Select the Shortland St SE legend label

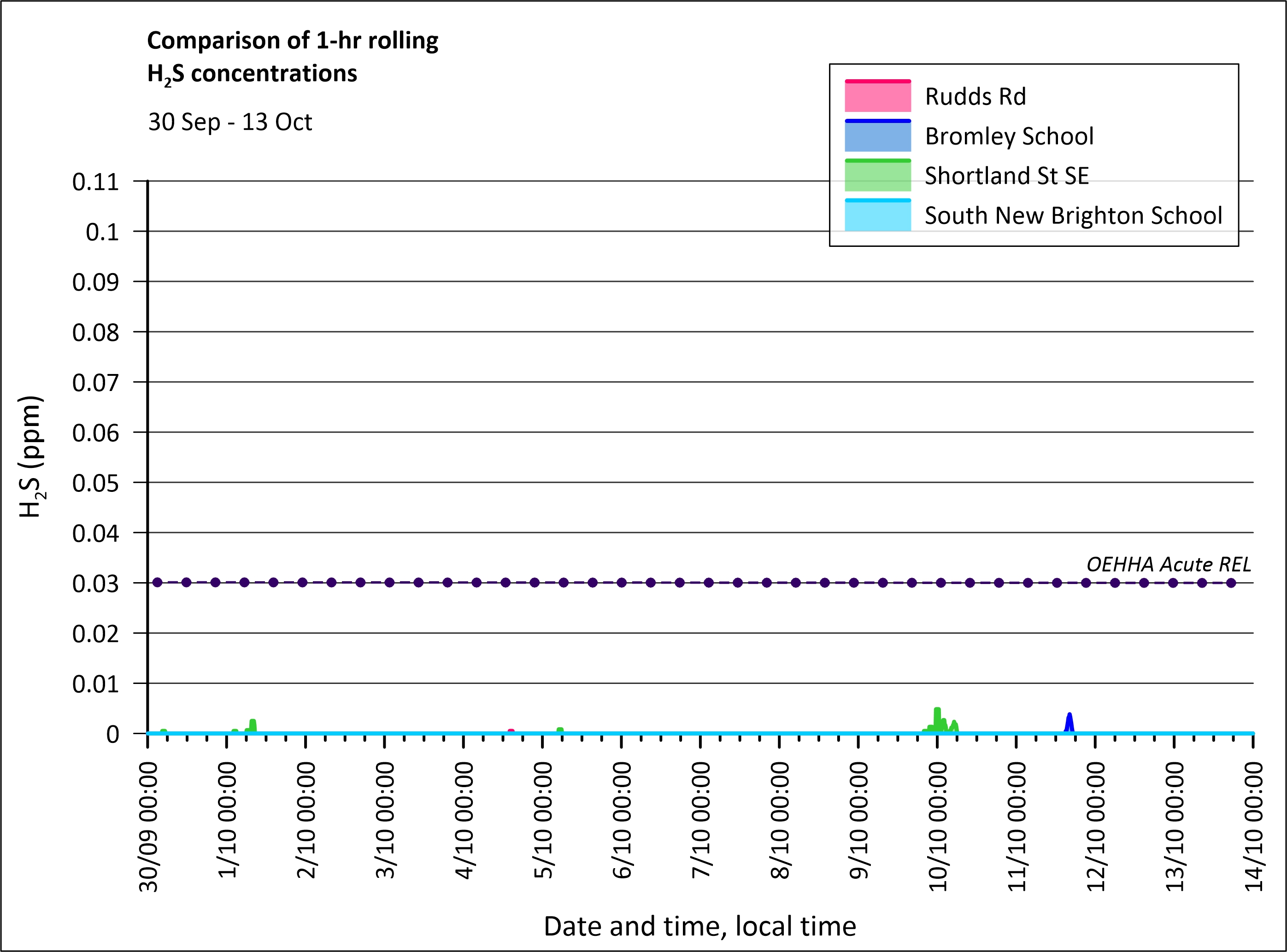[1006, 175]
